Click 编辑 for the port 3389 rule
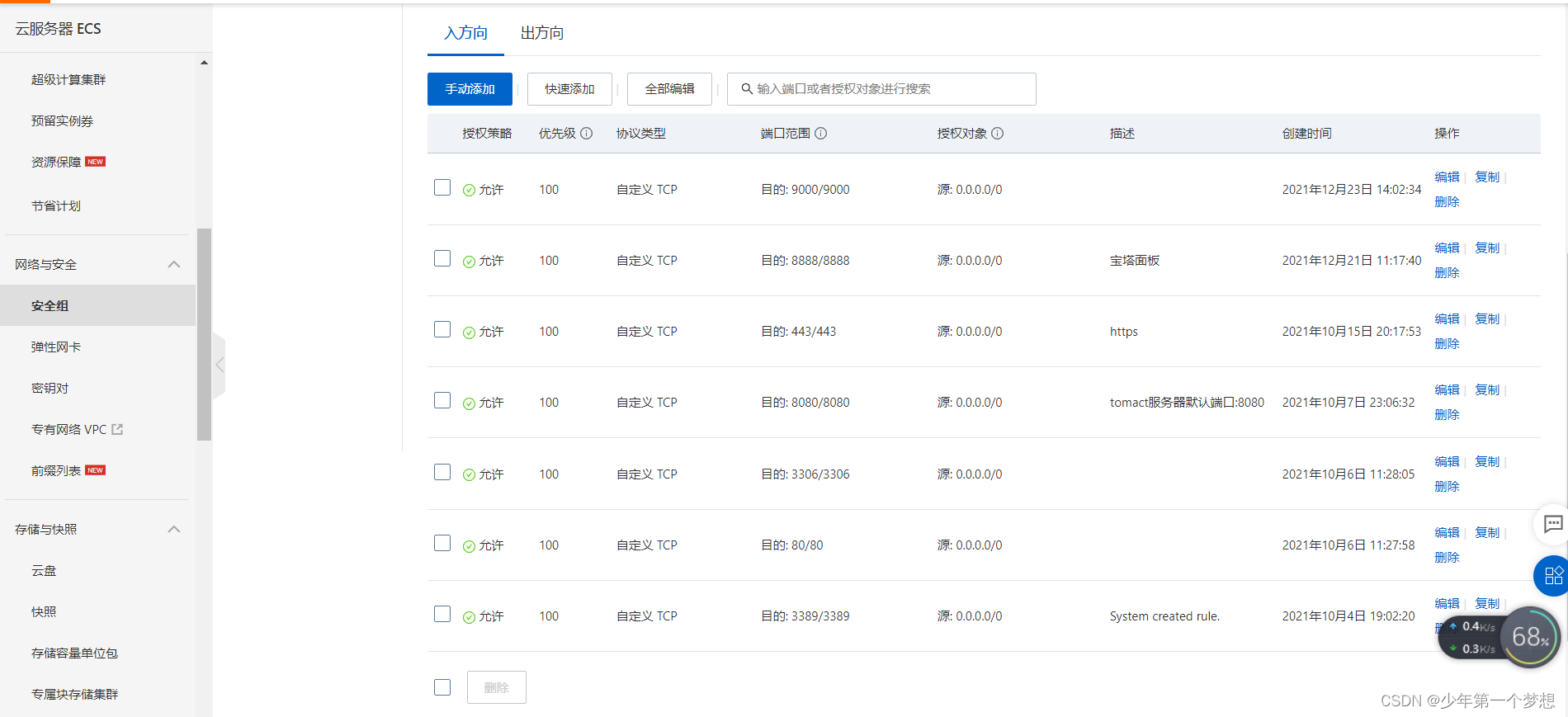The width and height of the screenshot is (1568, 717). pos(1447,603)
